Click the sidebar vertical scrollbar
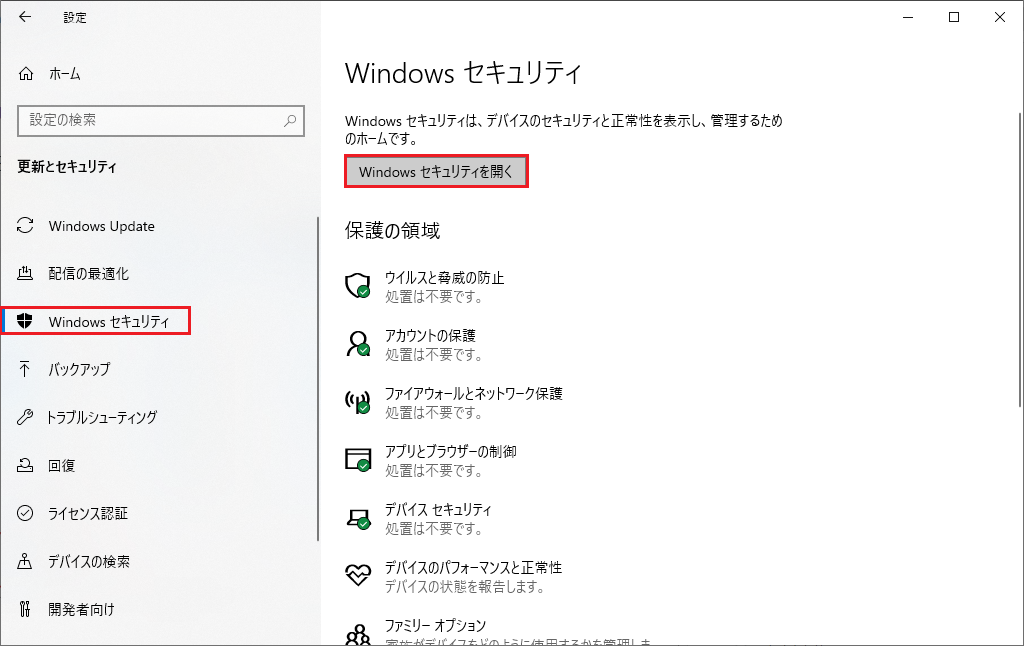Image resolution: width=1024 pixels, height=646 pixels. [x=318, y=380]
